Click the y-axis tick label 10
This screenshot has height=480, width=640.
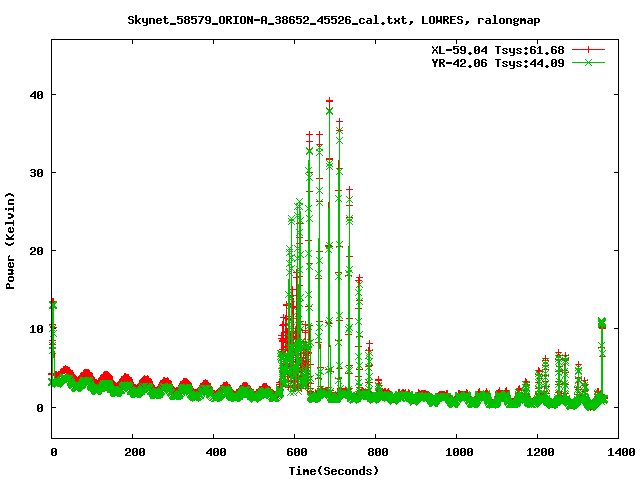(36, 329)
